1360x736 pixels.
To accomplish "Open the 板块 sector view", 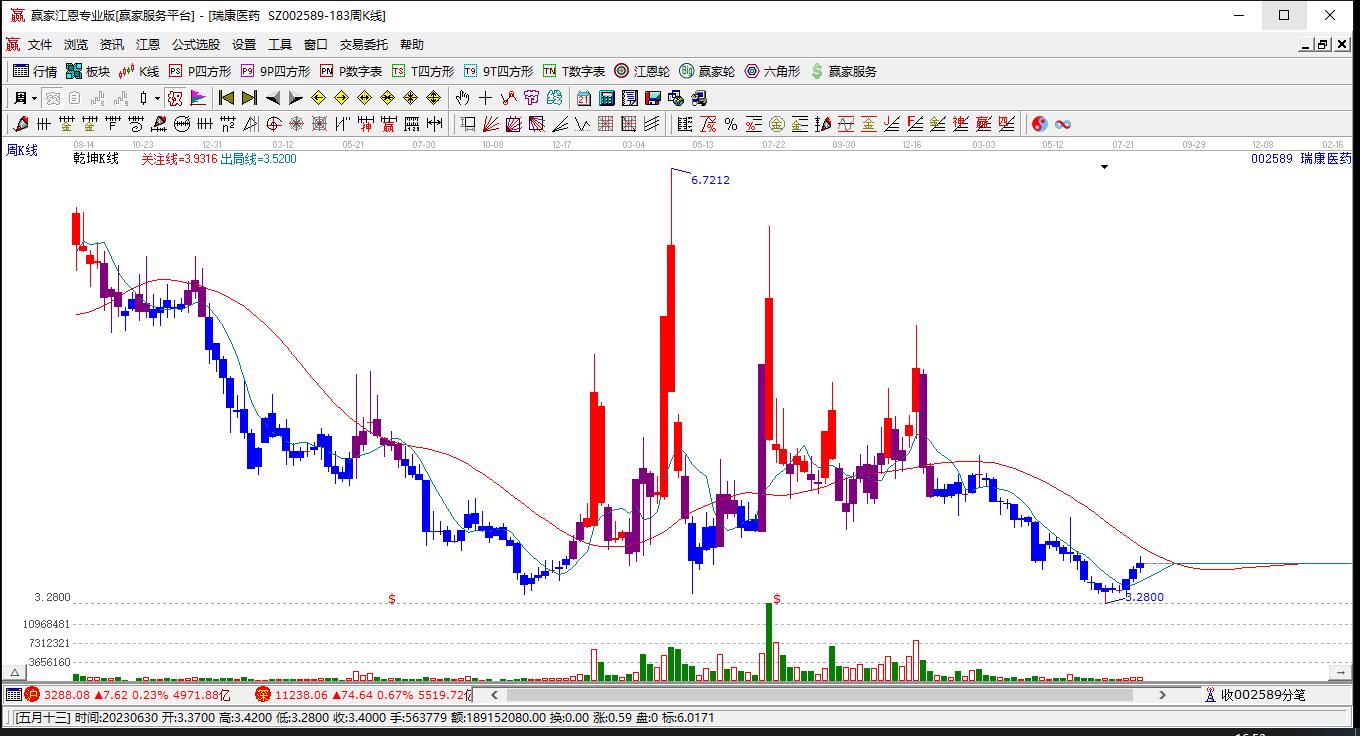I will point(88,71).
